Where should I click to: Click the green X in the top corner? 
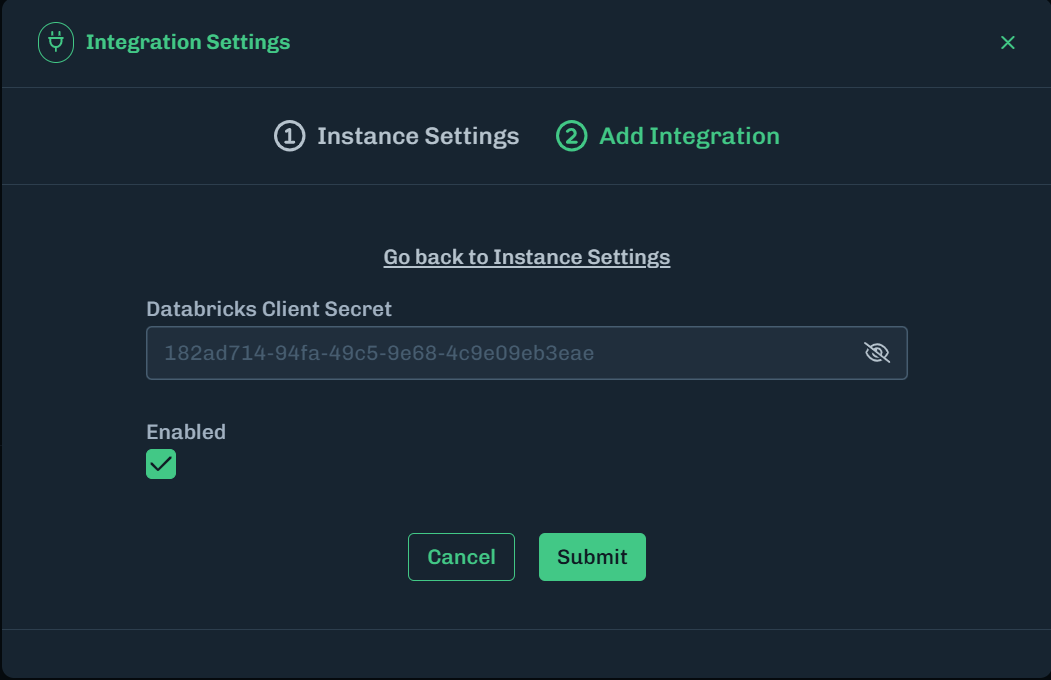coord(1007,42)
